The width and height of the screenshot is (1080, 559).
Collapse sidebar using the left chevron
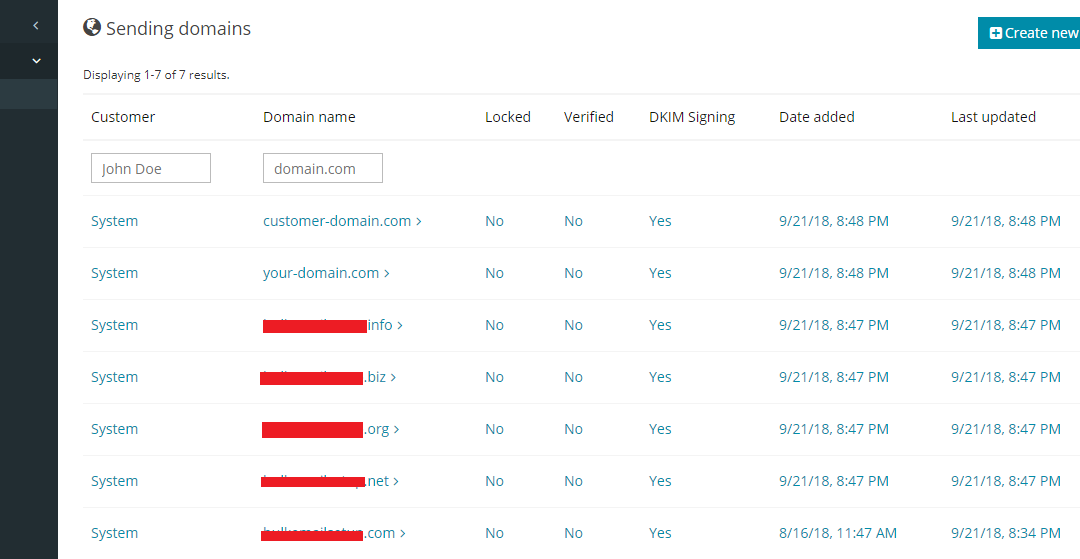(36, 25)
